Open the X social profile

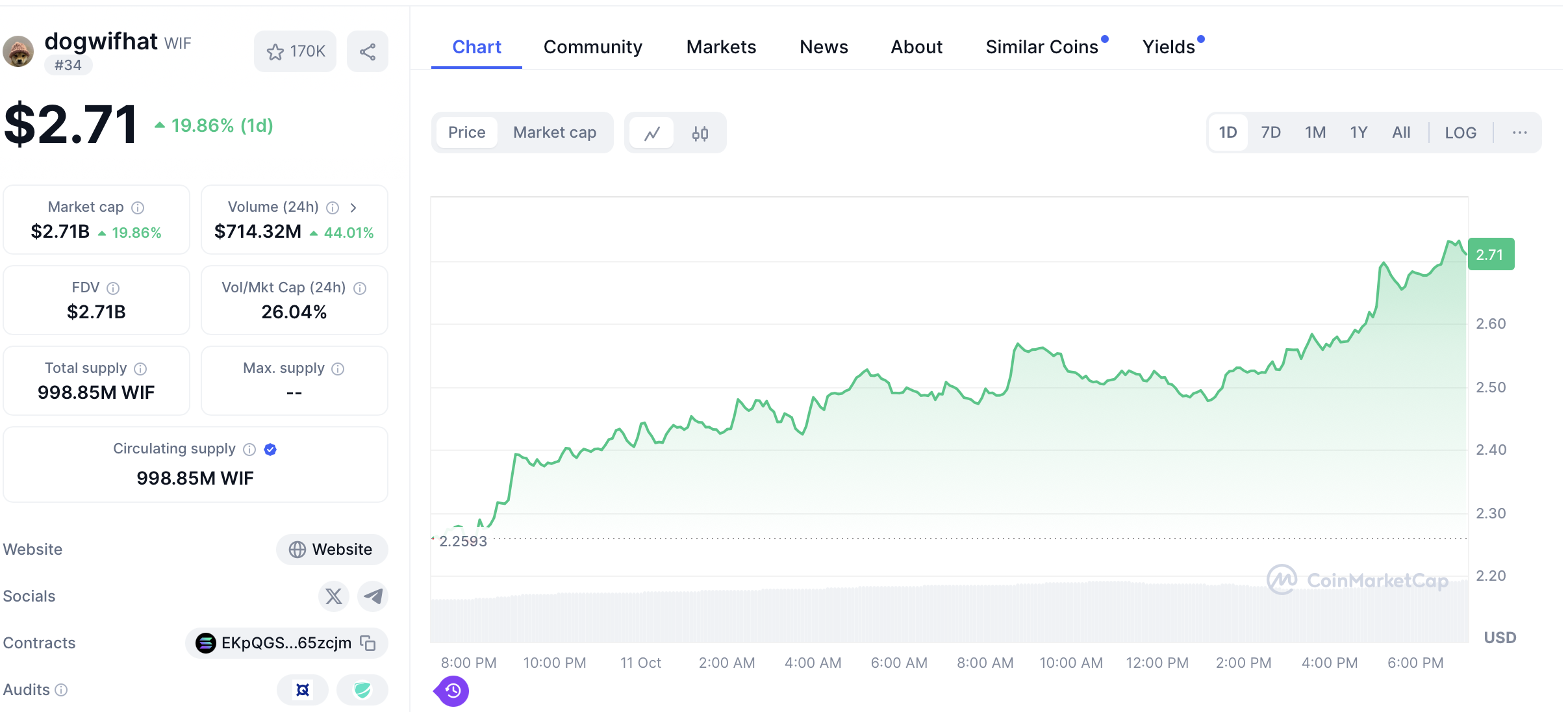[334, 596]
